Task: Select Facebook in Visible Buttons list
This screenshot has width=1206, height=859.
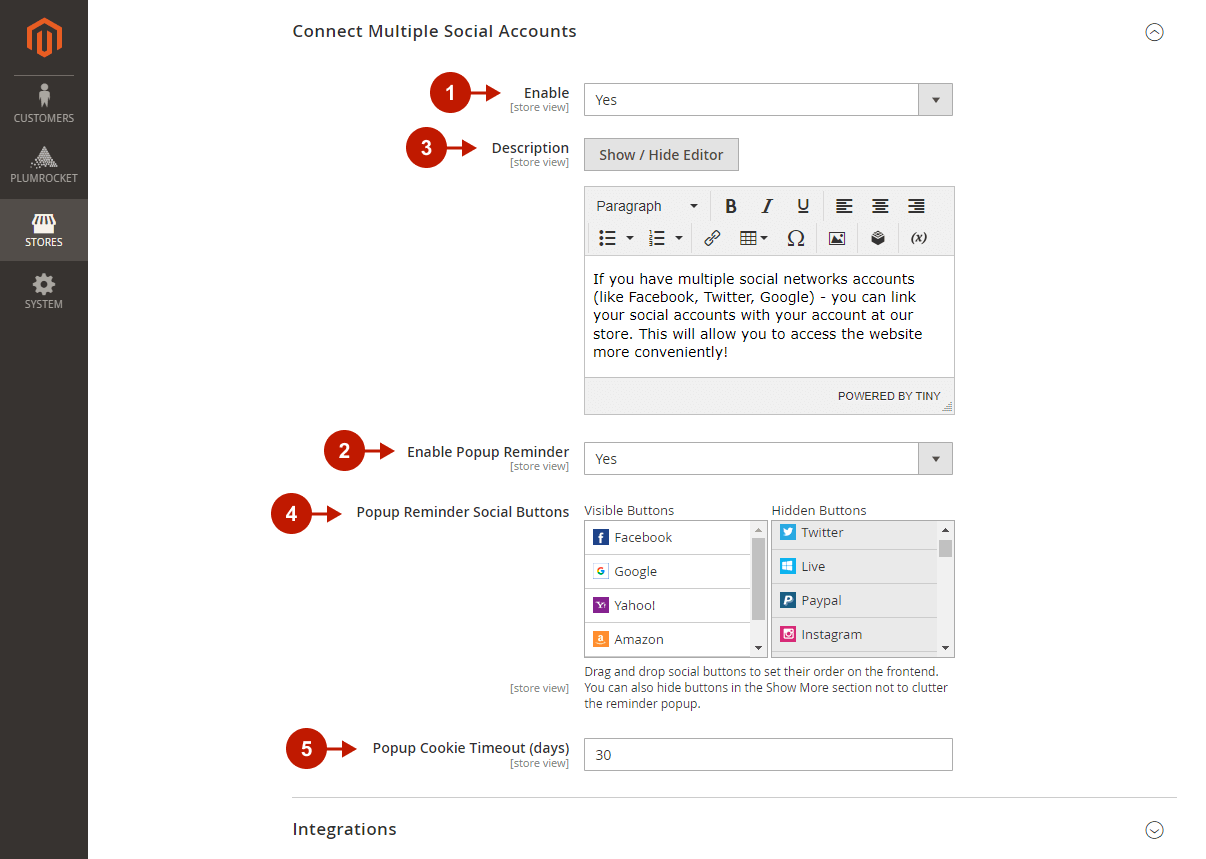Action: 667,538
